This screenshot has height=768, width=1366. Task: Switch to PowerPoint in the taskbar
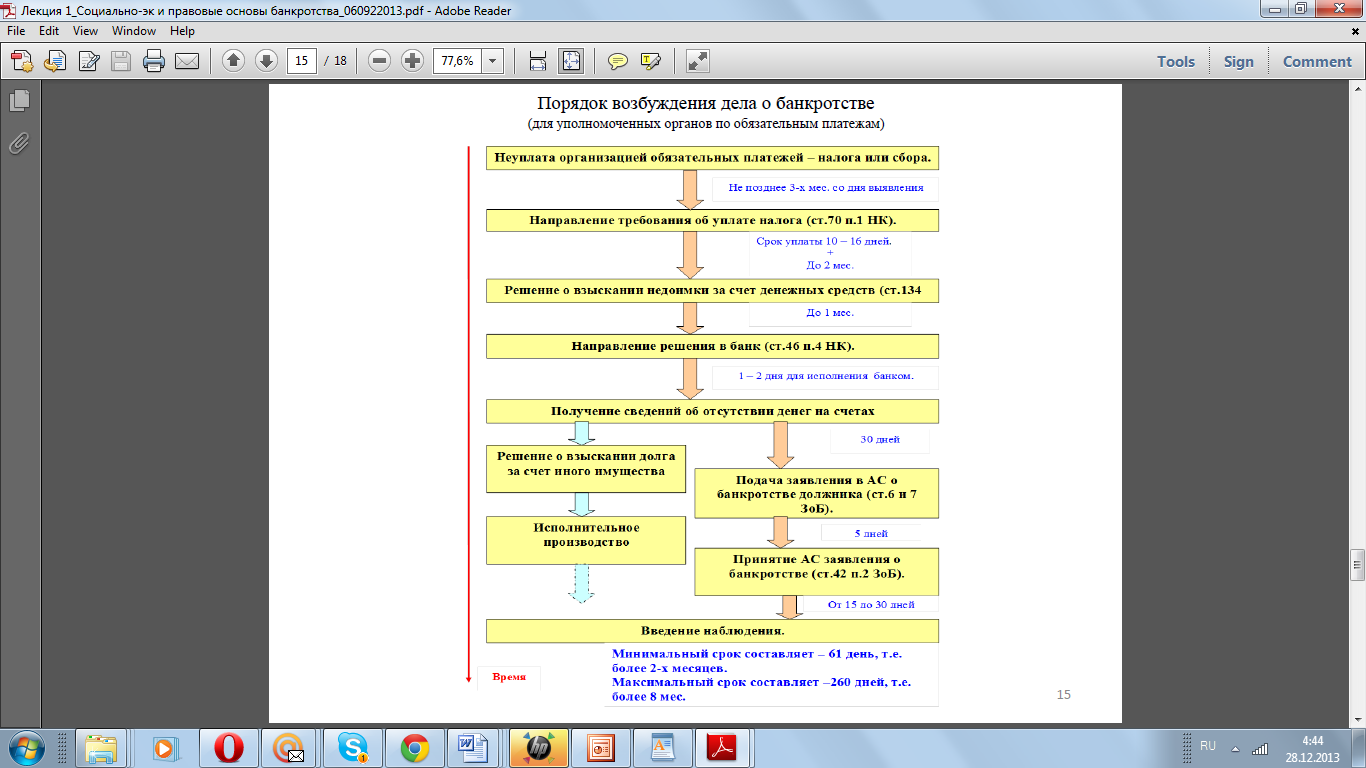pos(600,747)
